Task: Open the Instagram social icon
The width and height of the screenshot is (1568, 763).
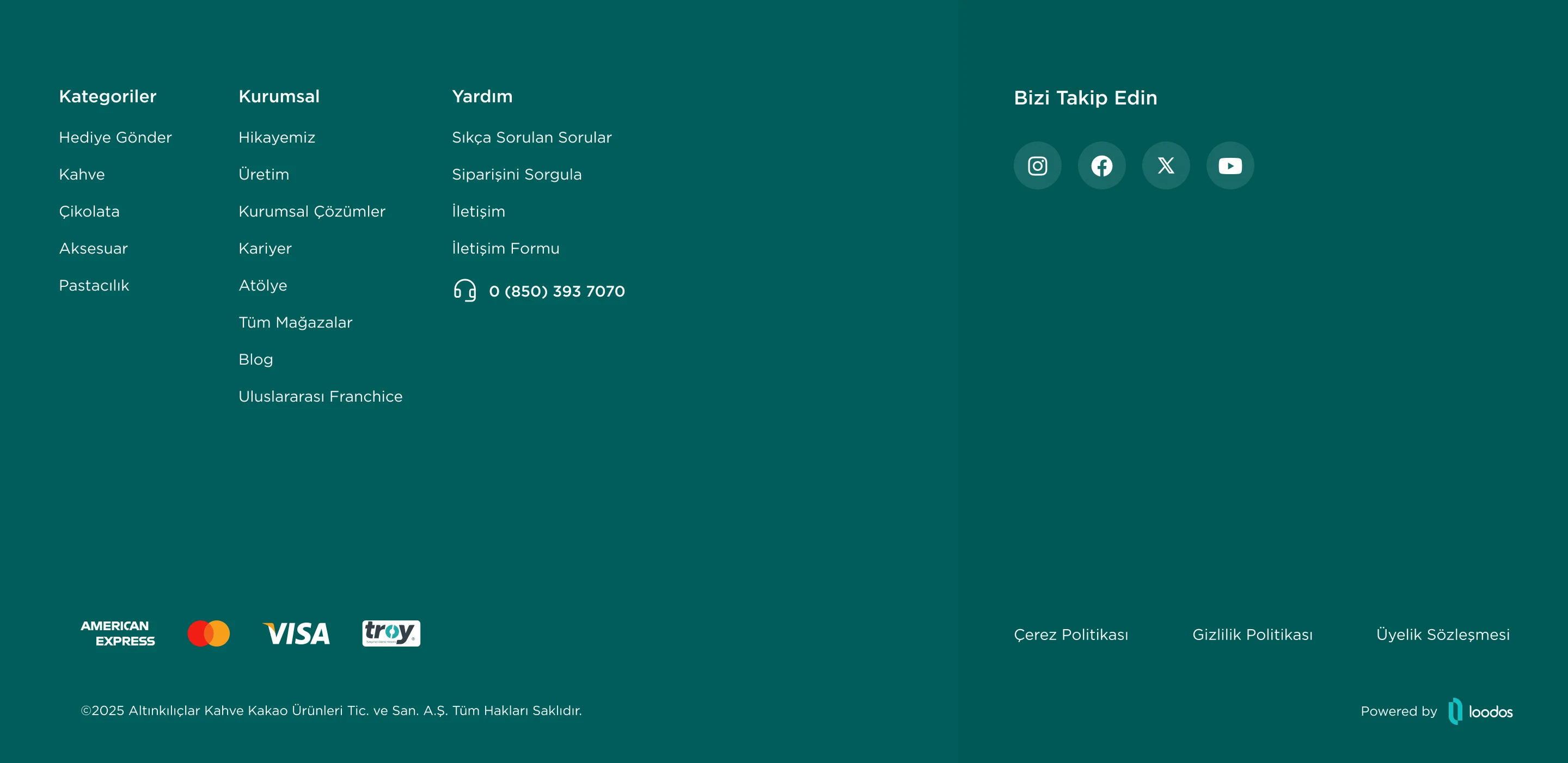Action: (x=1037, y=165)
